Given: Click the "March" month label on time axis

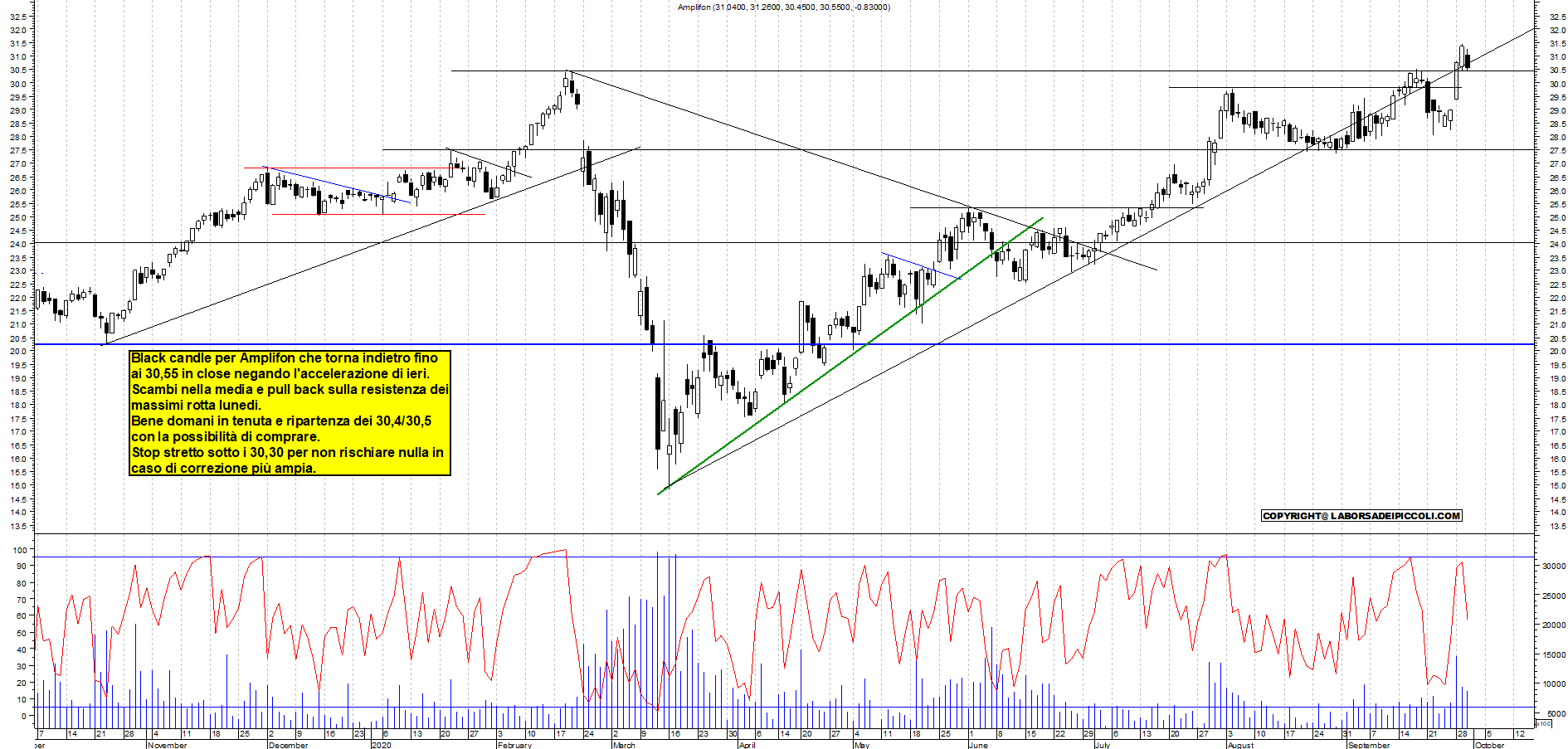Looking at the screenshot, I should (x=624, y=745).
